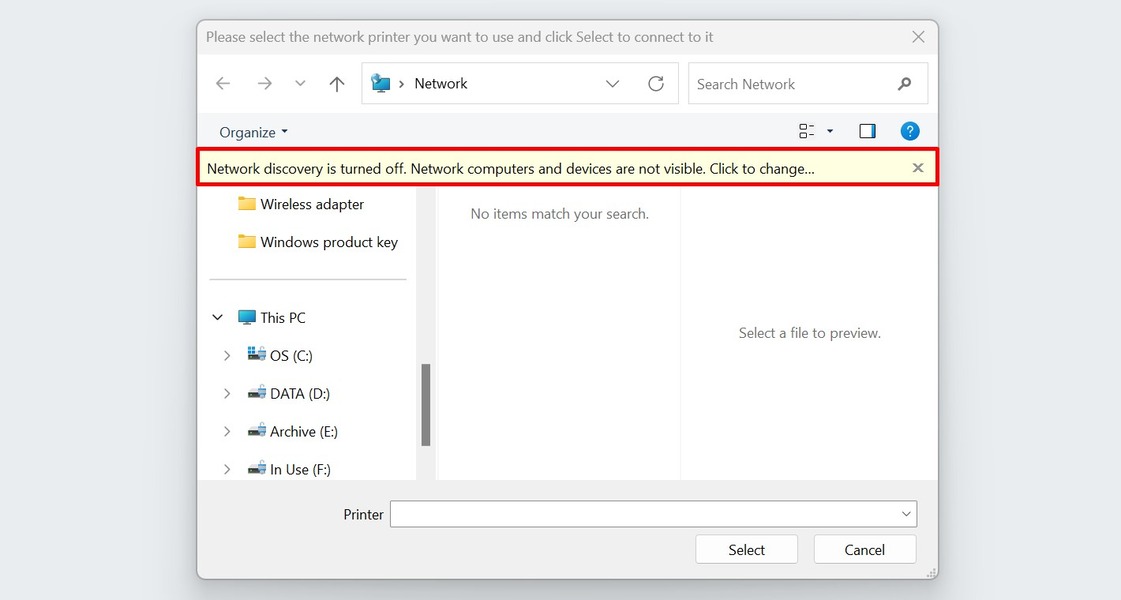This screenshot has height=600, width=1121.
Task: Dismiss the network discovery notification
Action: pos(917,167)
